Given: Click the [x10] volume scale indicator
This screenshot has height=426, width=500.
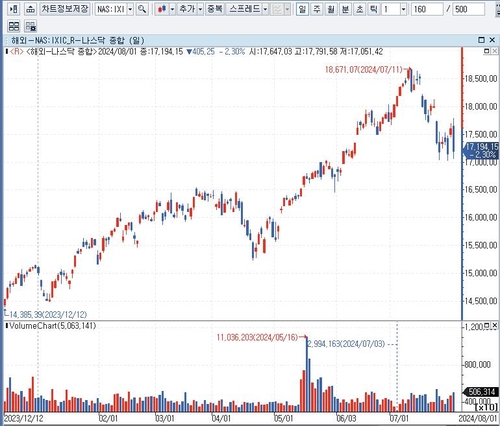Looking at the screenshot, I should coord(485,407).
